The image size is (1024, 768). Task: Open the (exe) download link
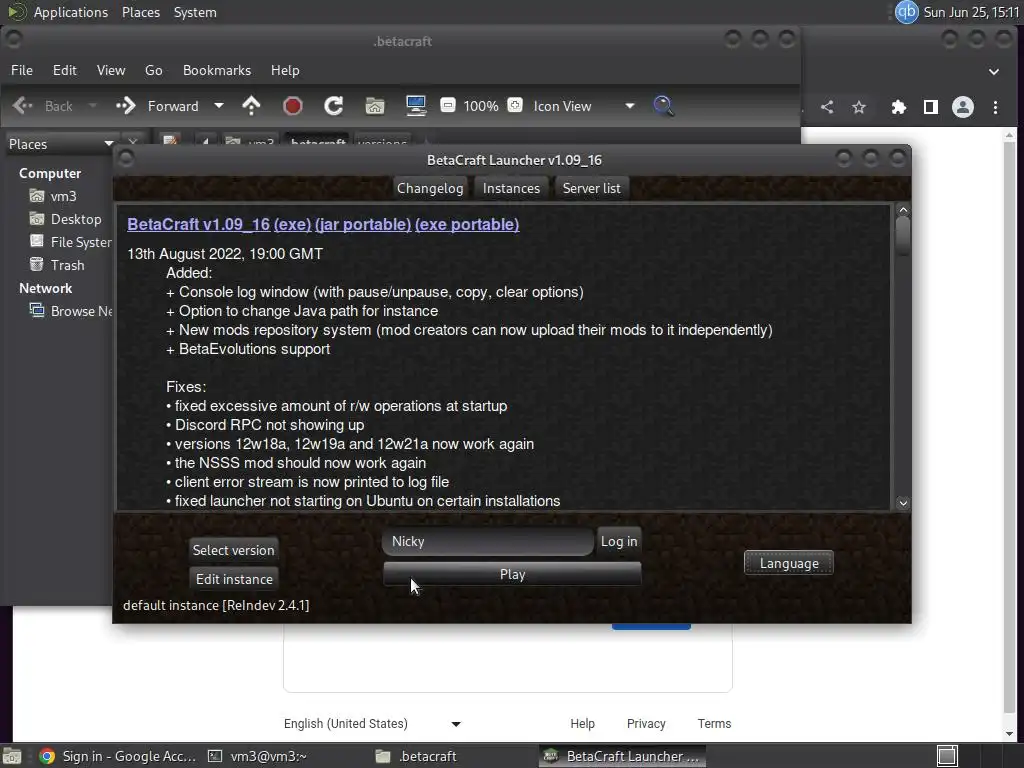point(293,224)
